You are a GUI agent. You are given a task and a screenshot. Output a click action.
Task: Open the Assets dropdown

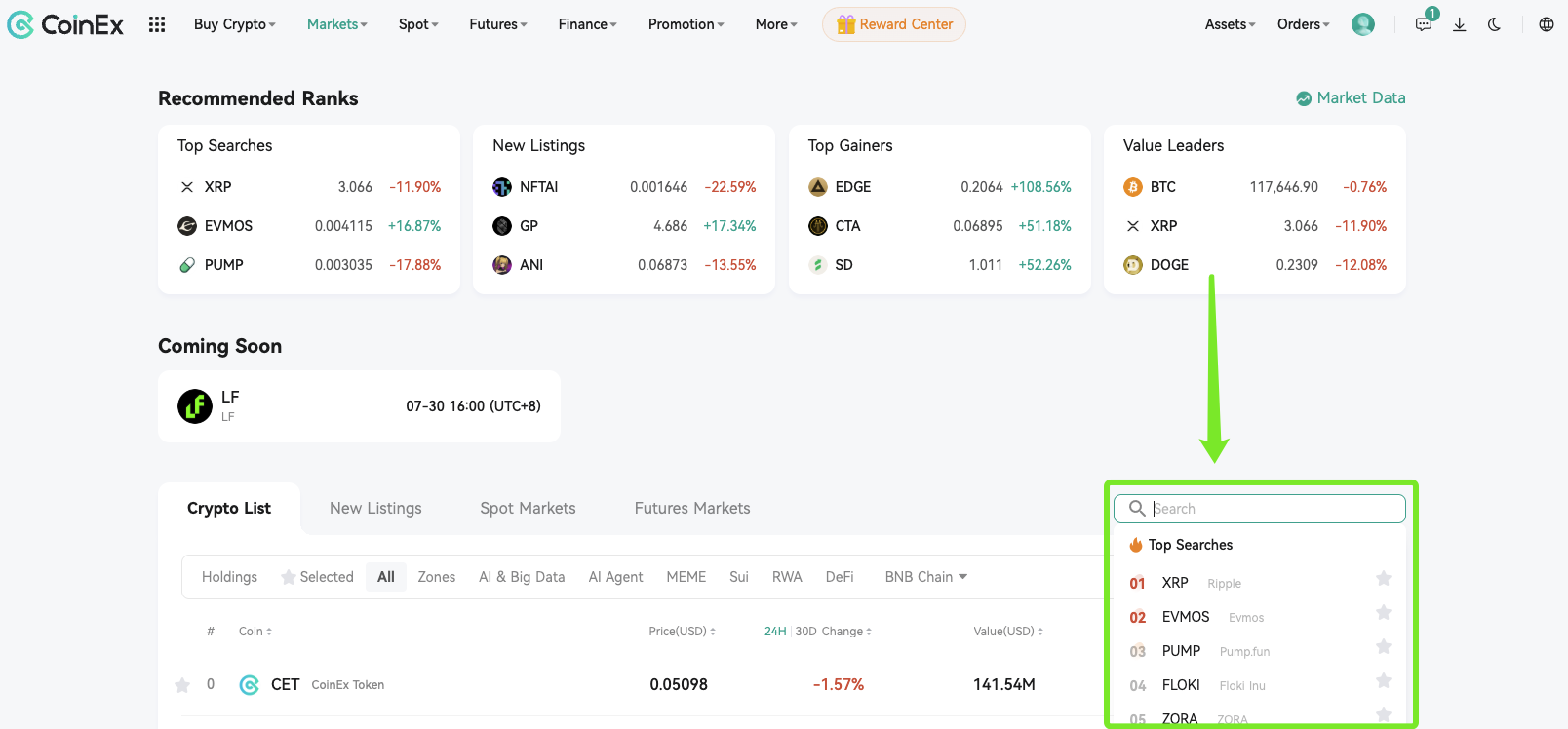click(x=1231, y=24)
